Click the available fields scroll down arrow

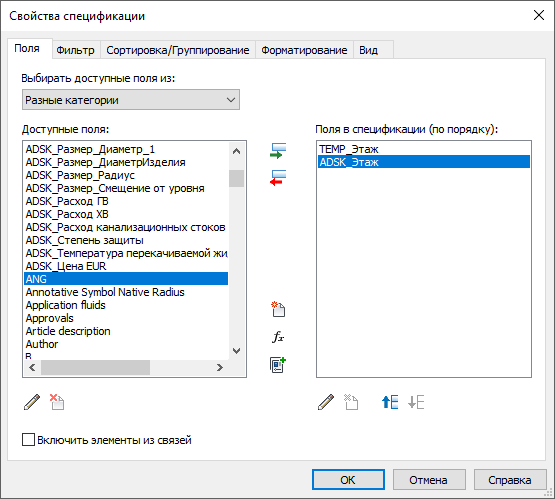(x=236, y=351)
